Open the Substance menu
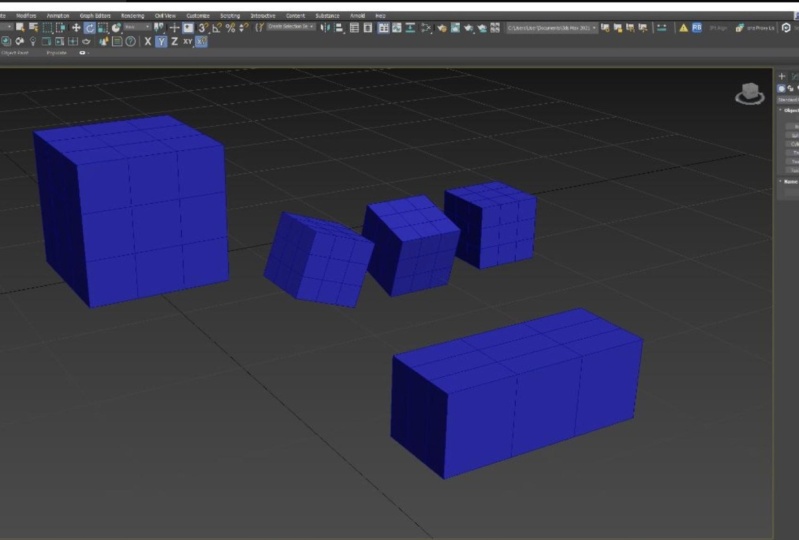 (x=327, y=16)
